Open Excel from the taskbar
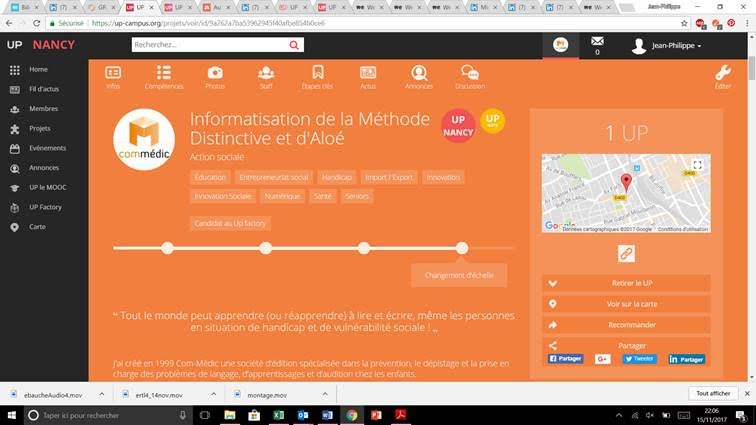The width and height of the screenshot is (756, 425). pyautogui.click(x=278, y=415)
